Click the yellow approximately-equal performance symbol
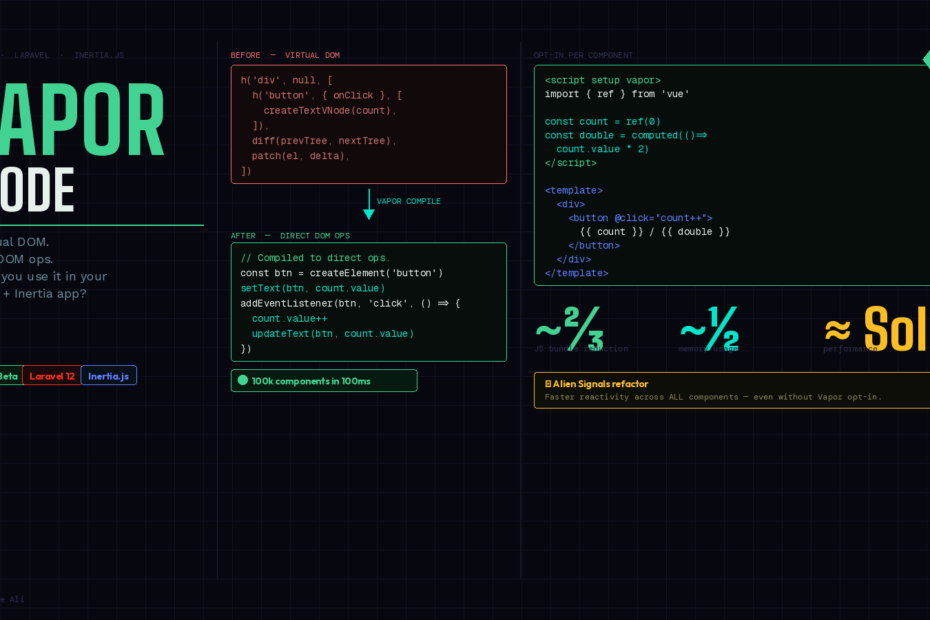 pyautogui.click(x=837, y=329)
